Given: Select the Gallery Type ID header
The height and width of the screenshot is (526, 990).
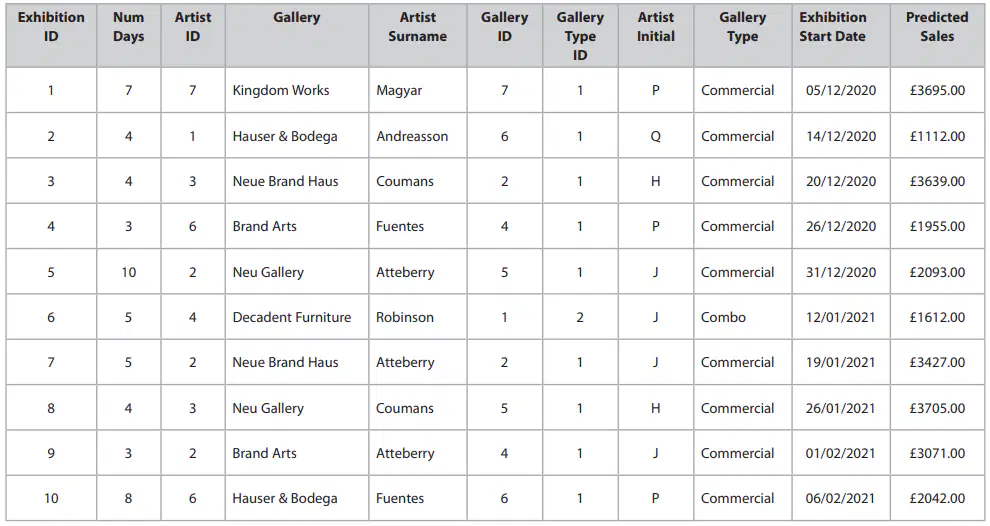Looking at the screenshot, I should (580, 35).
